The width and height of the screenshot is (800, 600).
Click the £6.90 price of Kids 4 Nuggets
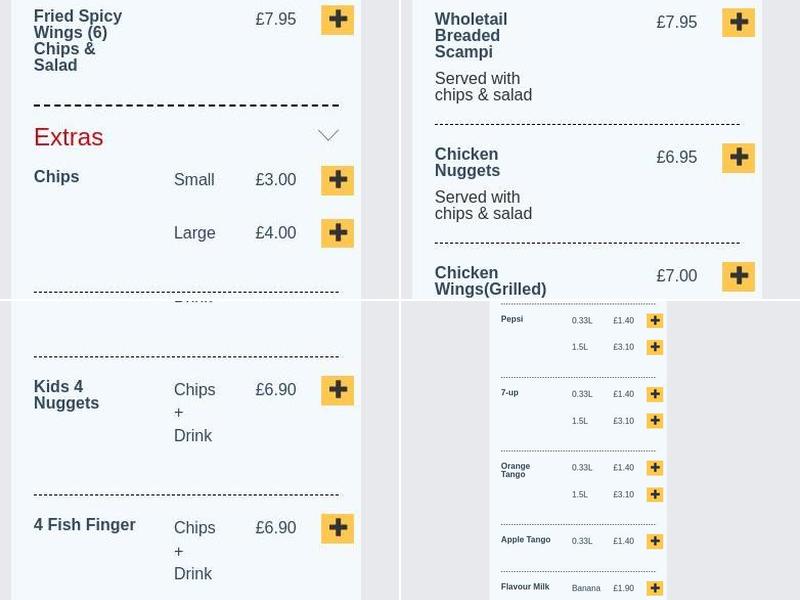(x=275, y=390)
